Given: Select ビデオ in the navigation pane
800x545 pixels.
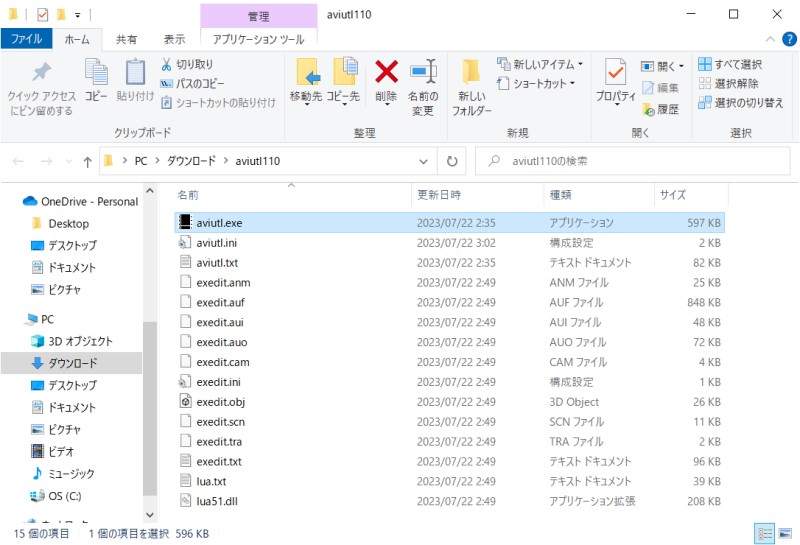Looking at the screenshot, I should click(x=53, y=452).
